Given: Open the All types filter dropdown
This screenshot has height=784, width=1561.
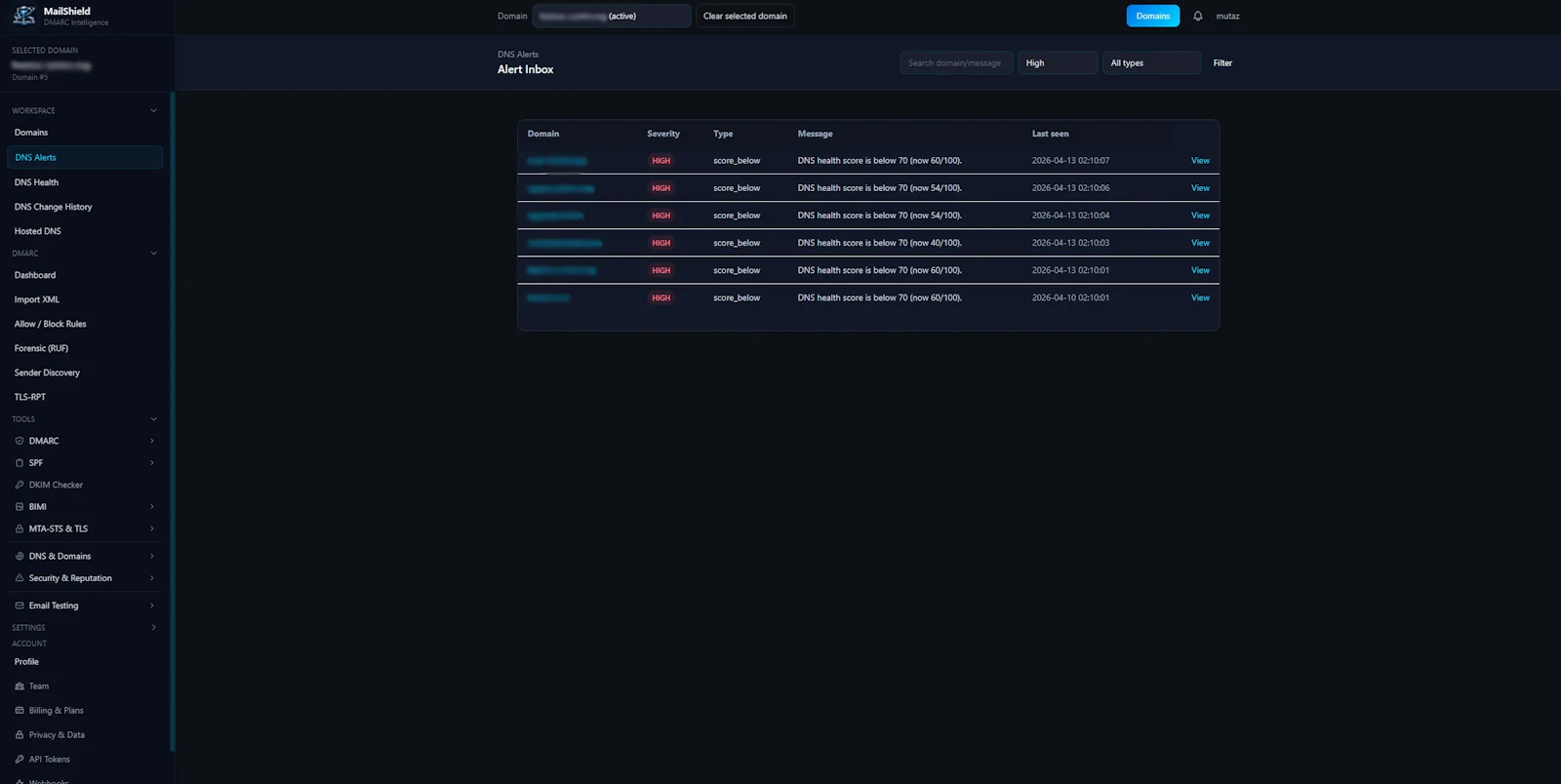Looking at the screenshot, I should (1151, 62).
